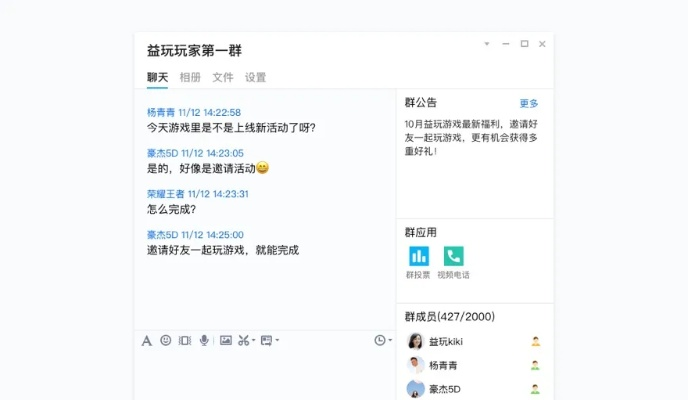Image resolution: width=688 pixels, height=400 pixels.
Task: Click the scissors screenshot tool
Action: [243, 340]
